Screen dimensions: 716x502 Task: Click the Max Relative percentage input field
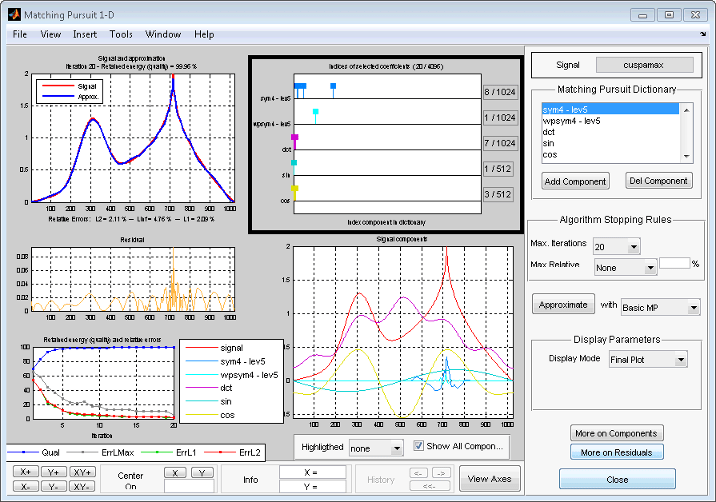673,263
